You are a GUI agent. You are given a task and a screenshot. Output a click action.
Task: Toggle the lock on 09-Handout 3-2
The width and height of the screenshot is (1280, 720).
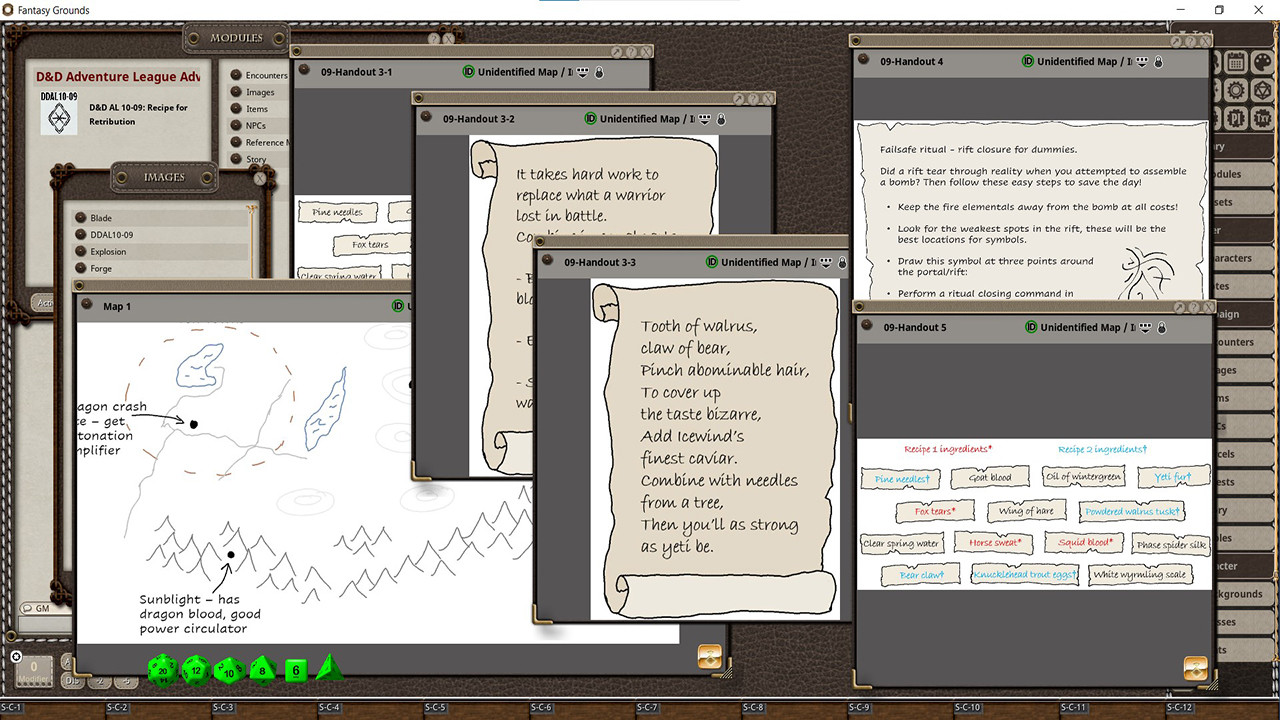tap(721, 119)
